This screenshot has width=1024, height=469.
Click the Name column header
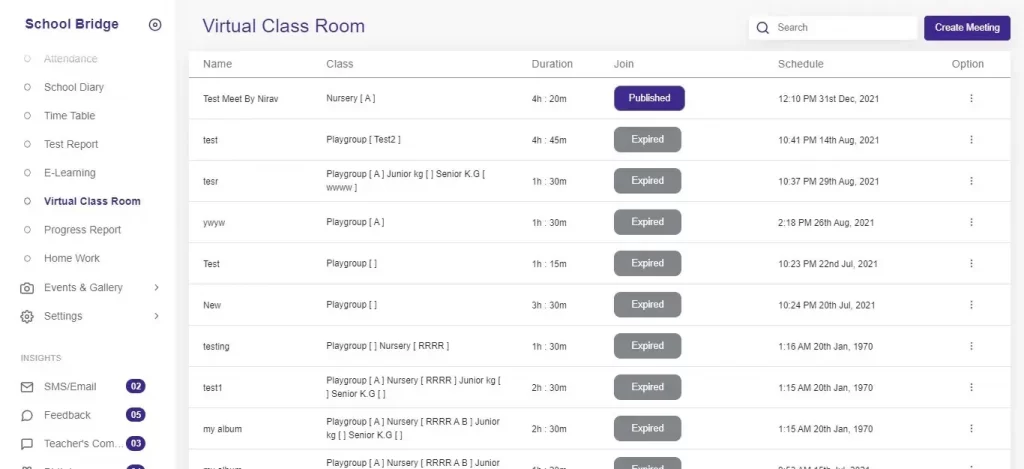(217, 64)
